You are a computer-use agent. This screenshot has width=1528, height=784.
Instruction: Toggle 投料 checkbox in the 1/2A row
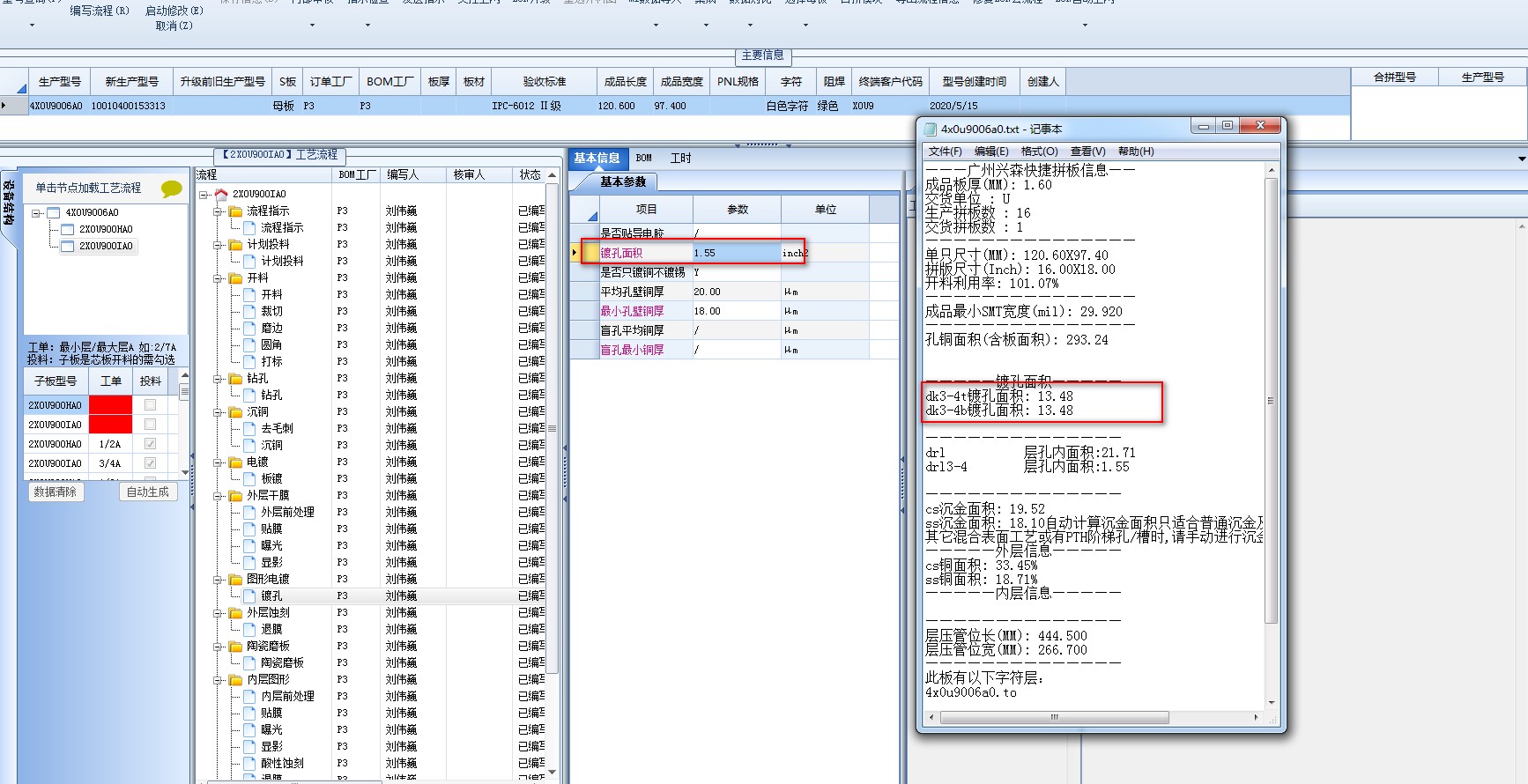coord(150,444)
